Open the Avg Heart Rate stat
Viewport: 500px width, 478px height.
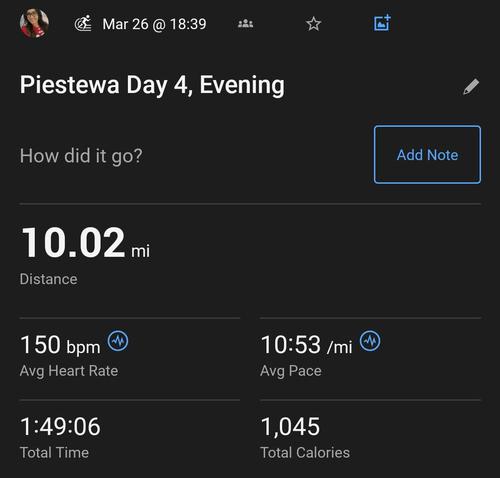(x=69, y=371)
